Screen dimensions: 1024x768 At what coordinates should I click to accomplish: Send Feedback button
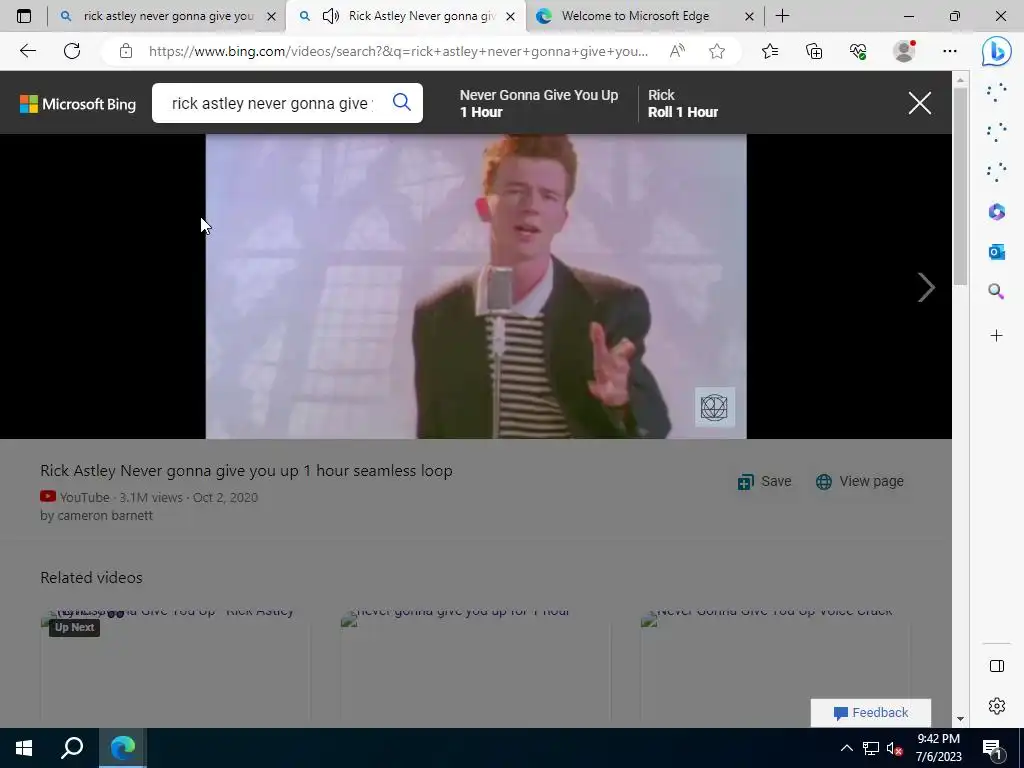point(871,712)
